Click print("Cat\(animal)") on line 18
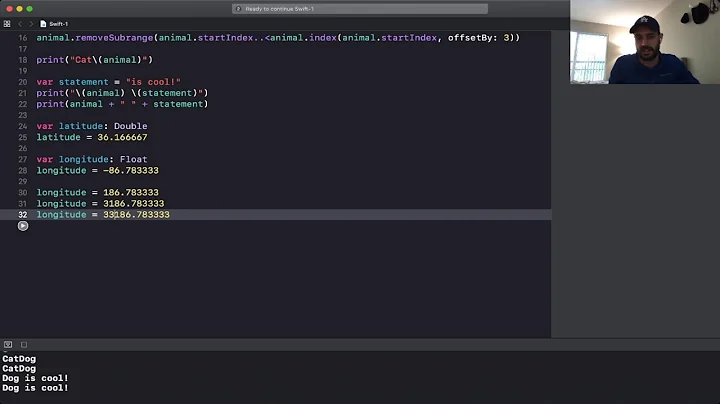Viewport: 720px width, 404px height. (x=95, y=60)
